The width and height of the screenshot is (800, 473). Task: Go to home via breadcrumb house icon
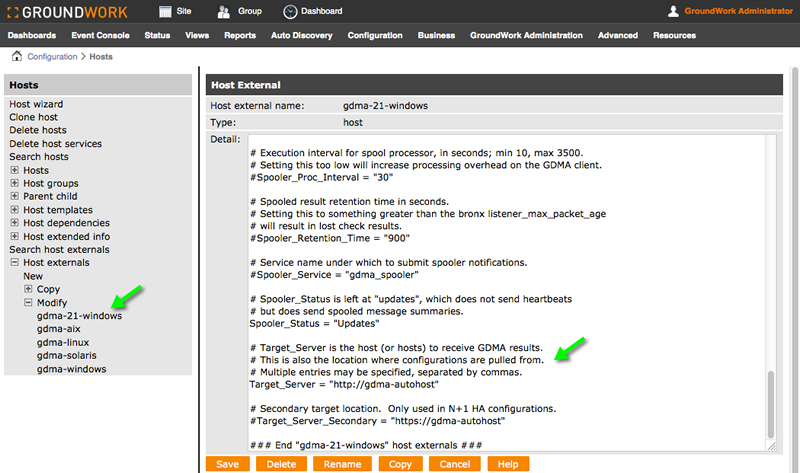(x=17, y=56)
